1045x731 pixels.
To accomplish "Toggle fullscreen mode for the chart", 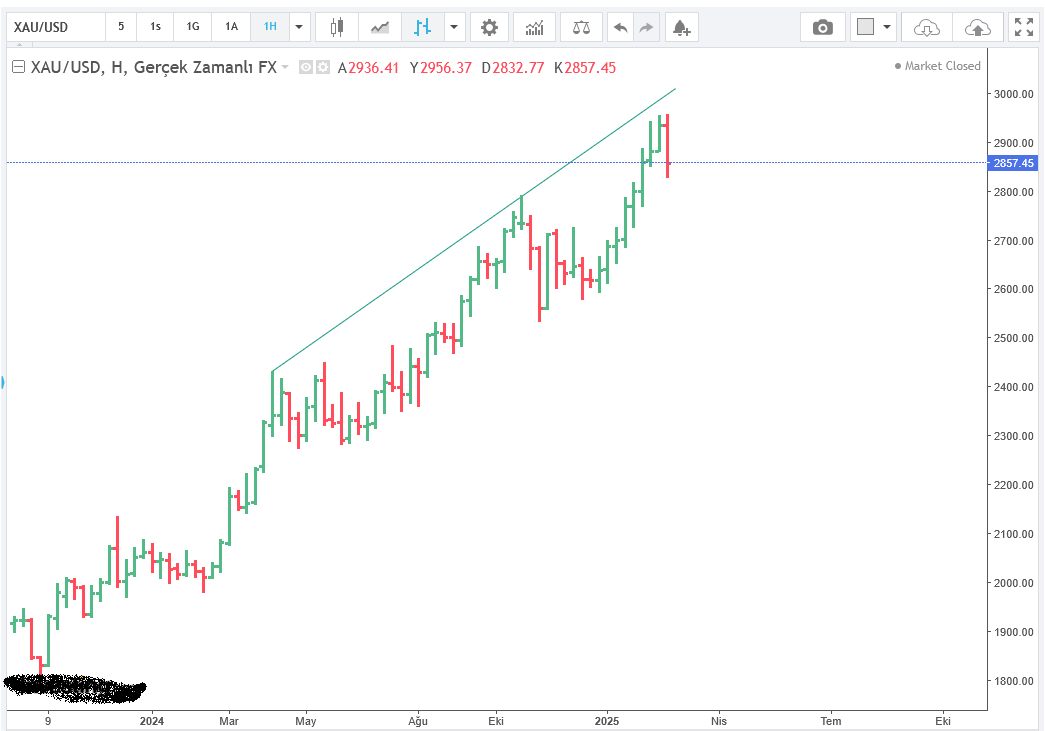I will point(1023,27).
